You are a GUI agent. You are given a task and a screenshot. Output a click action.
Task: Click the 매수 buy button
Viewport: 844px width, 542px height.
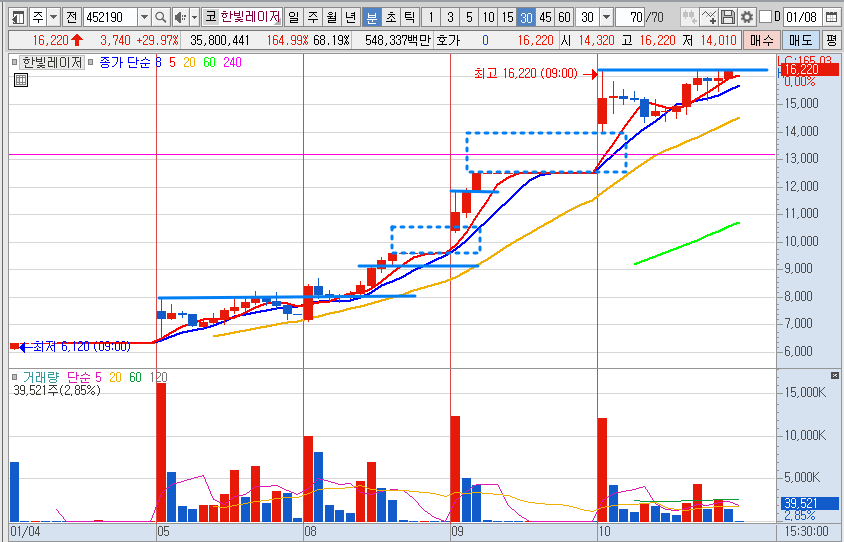(x=761, y=40)
